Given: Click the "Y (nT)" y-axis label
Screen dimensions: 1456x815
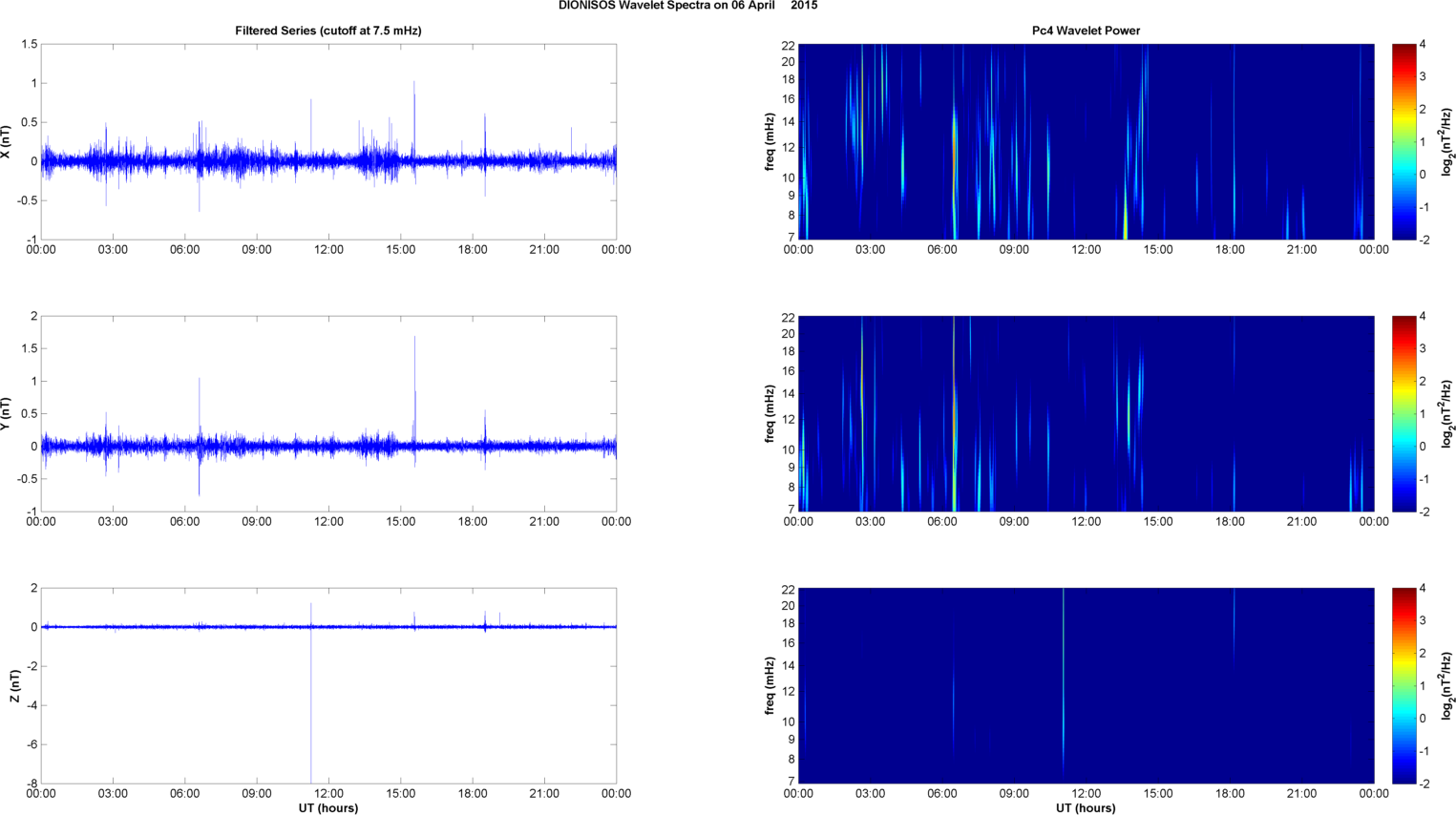Looking at the screenshot, I should [6, 413].
